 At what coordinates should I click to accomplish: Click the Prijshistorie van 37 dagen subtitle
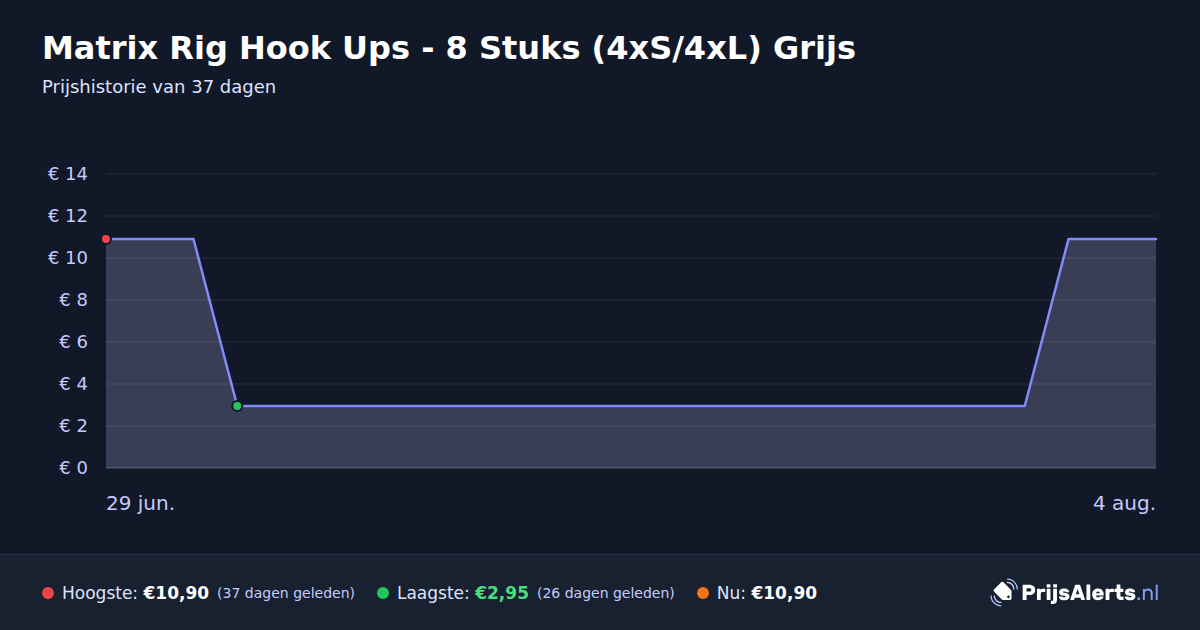click(159, 87)
